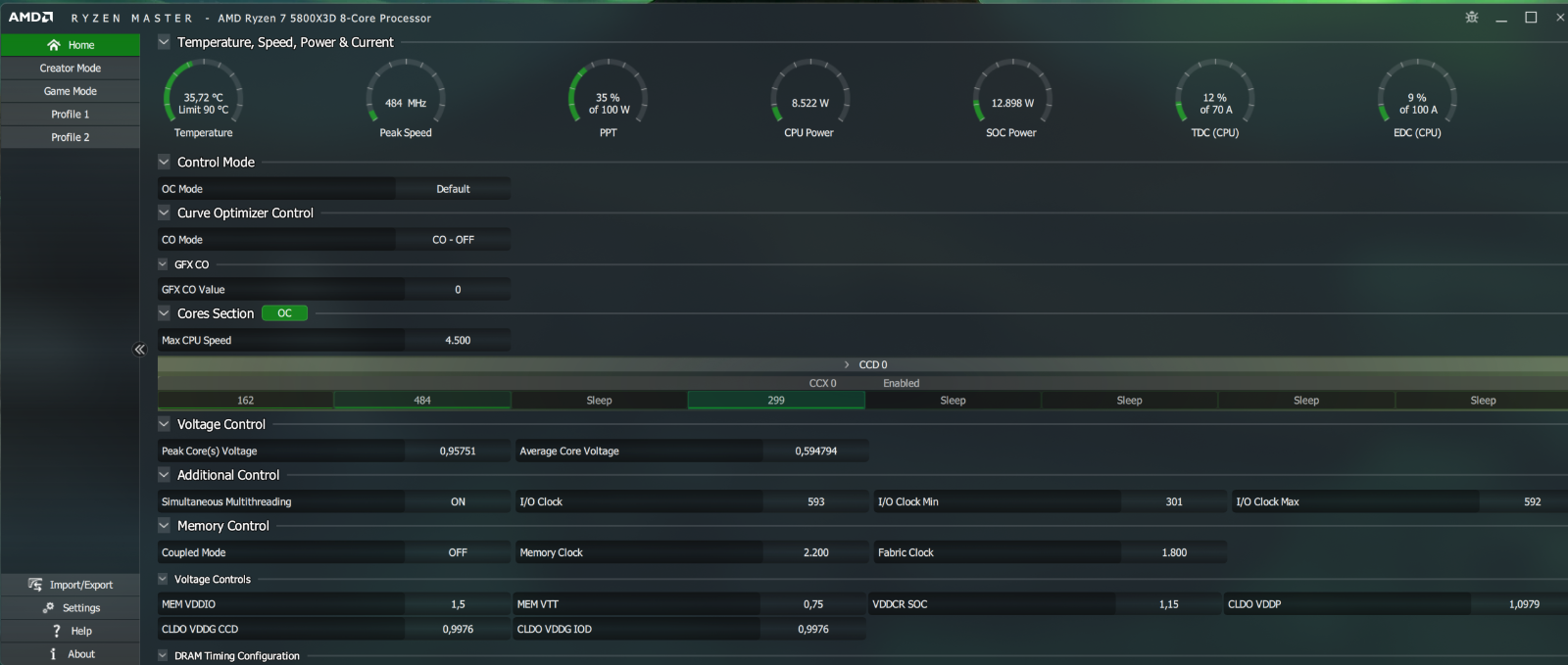Click the Temperature gauge
This screenshot has width=1568, height=665.
[203, 99]
